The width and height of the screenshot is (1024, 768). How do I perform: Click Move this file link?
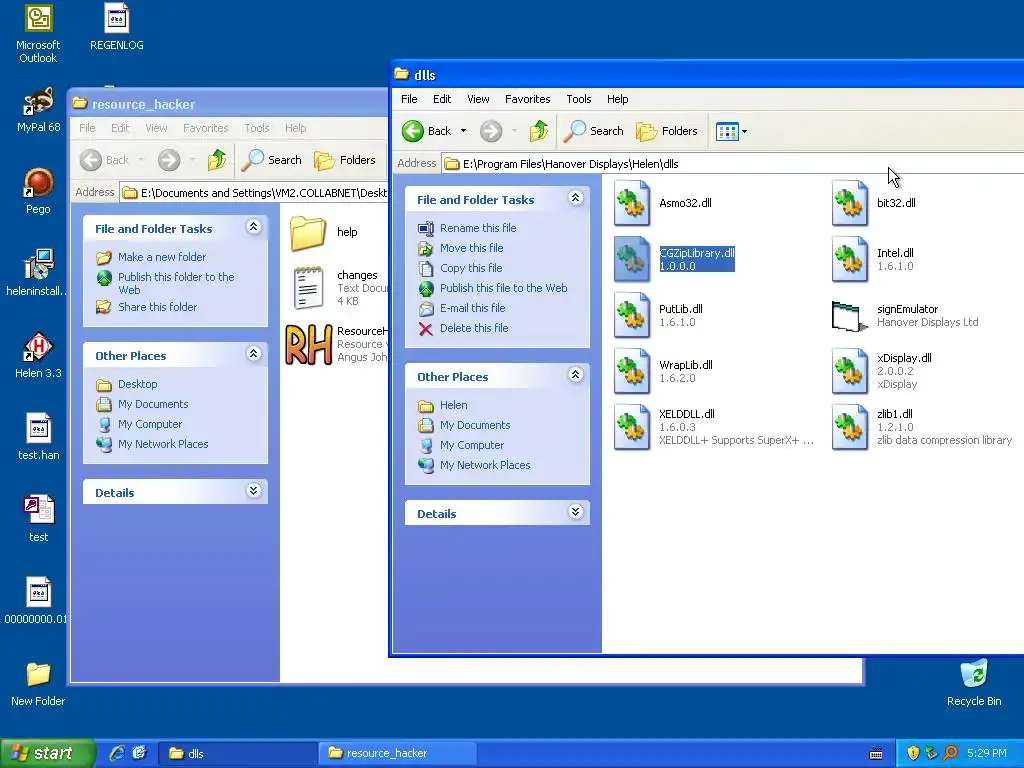click(472, 248)
